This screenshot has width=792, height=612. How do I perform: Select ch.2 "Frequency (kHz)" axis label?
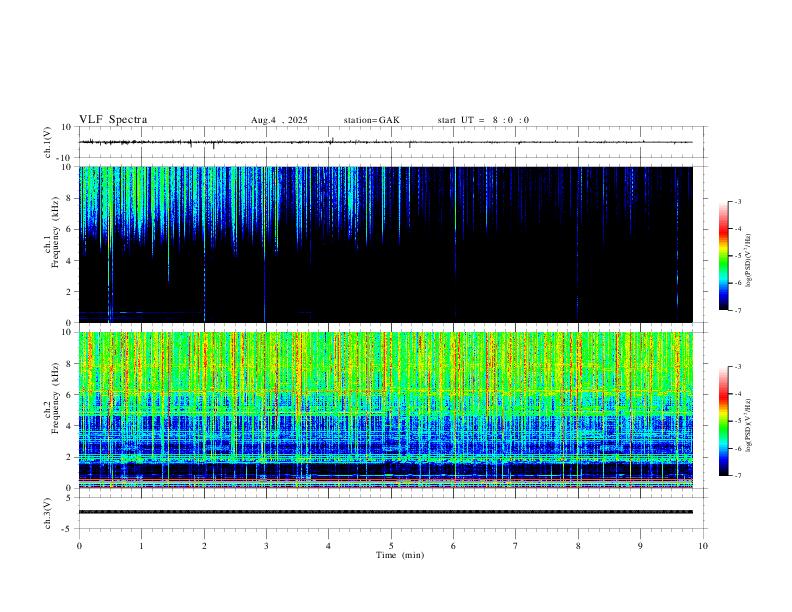coord(56,398)
